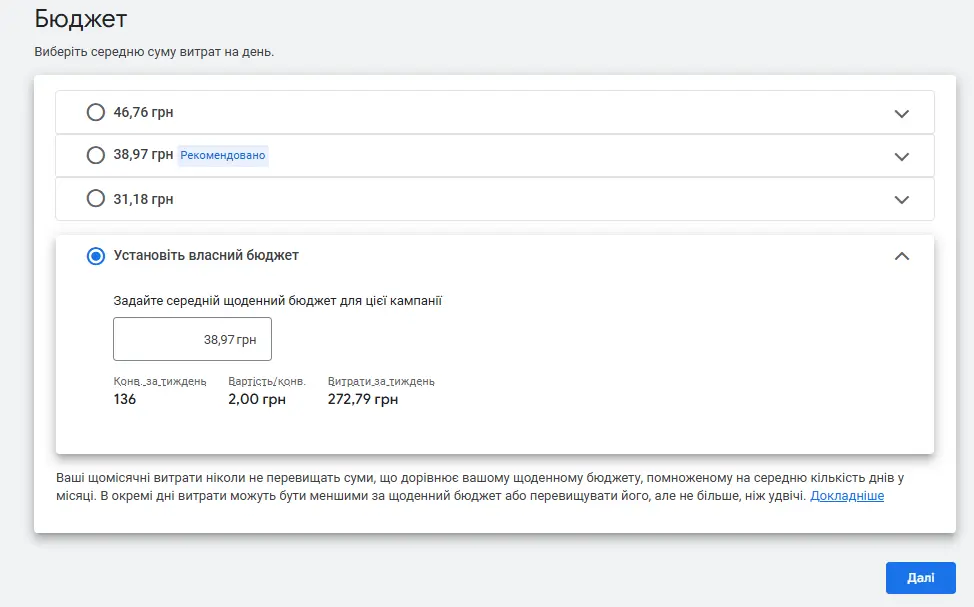Image resolution: width=974 pixels, height=607 pixels.
Task: Expand the 31,18 грн option chevron
Action: (901, 199)
